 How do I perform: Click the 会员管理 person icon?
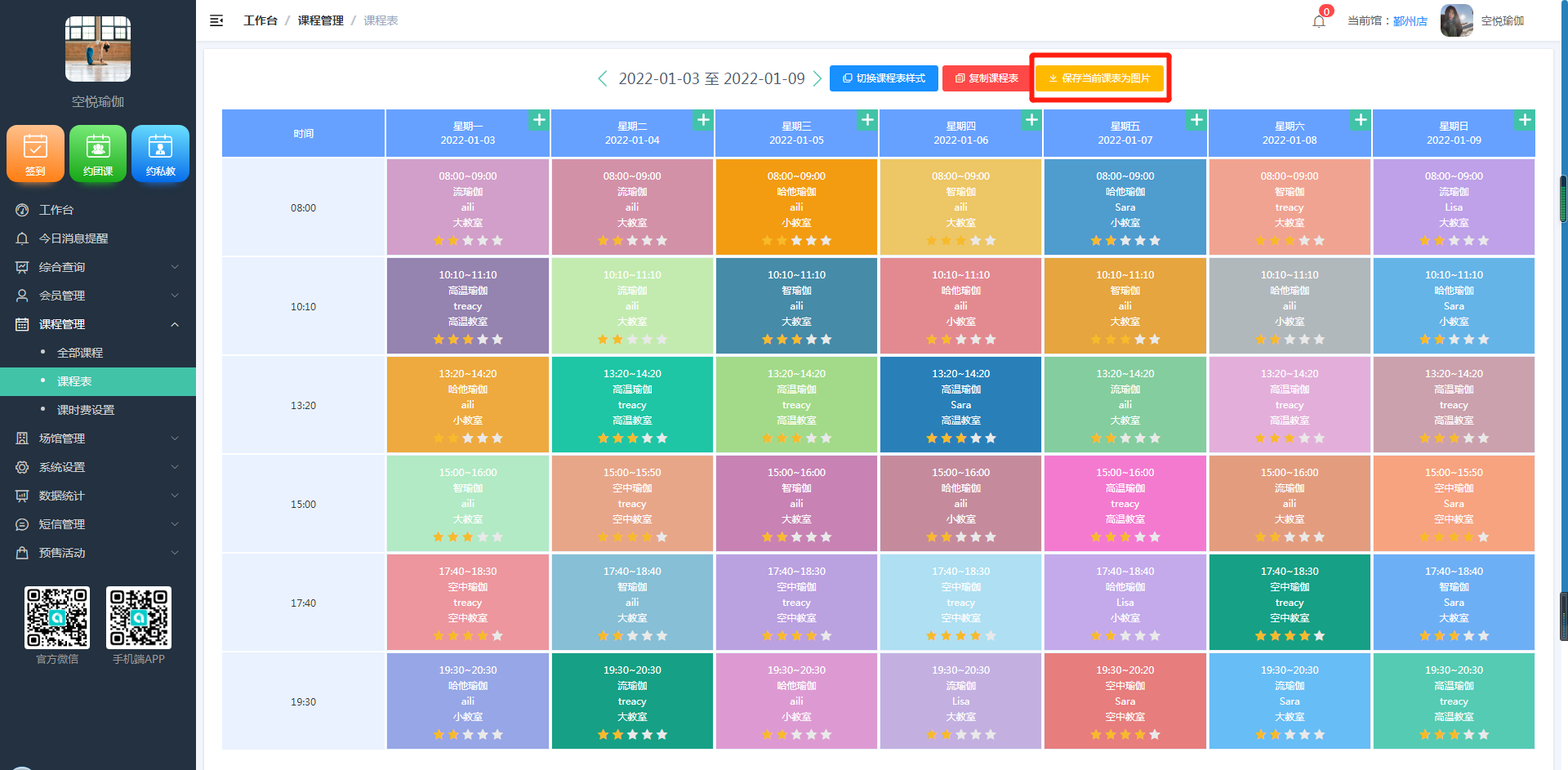coord(22,296)
